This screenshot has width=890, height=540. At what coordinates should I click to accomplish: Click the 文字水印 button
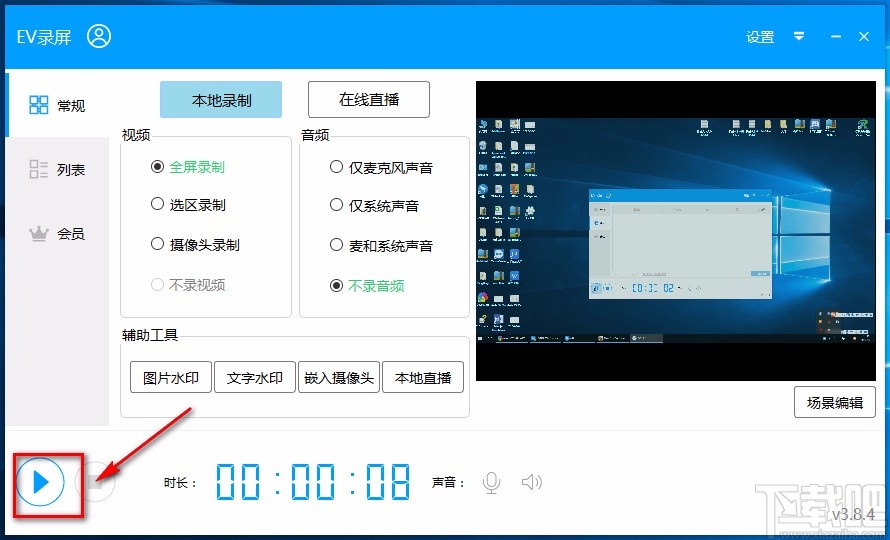(x=255, y=378)
